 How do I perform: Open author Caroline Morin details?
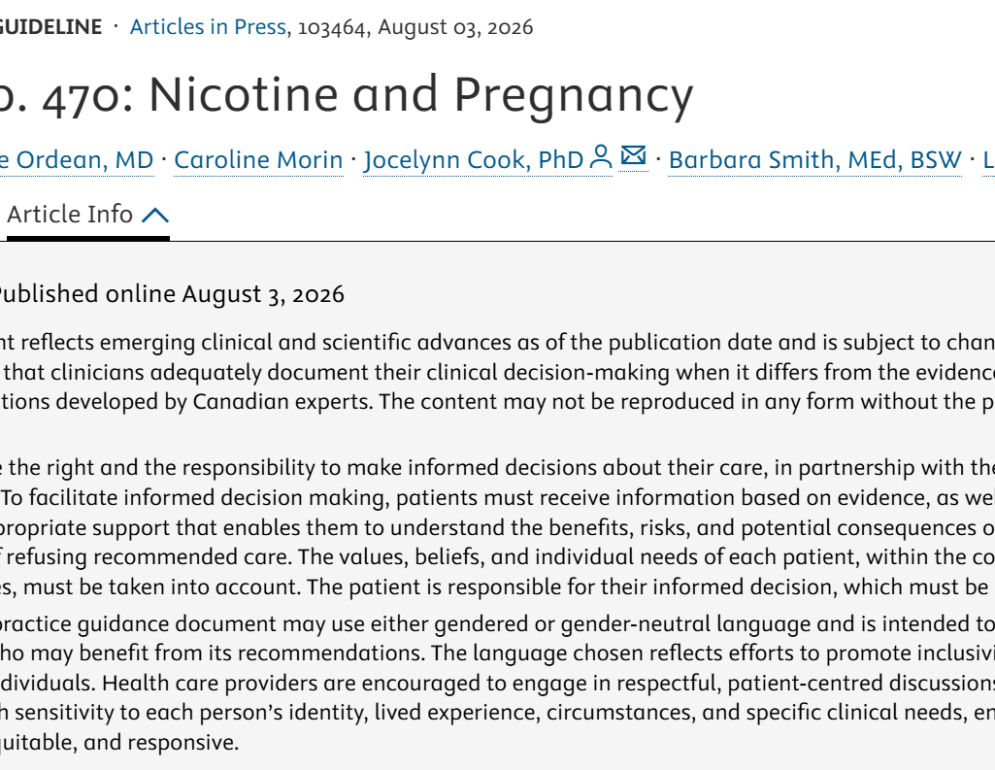(258, 160)
